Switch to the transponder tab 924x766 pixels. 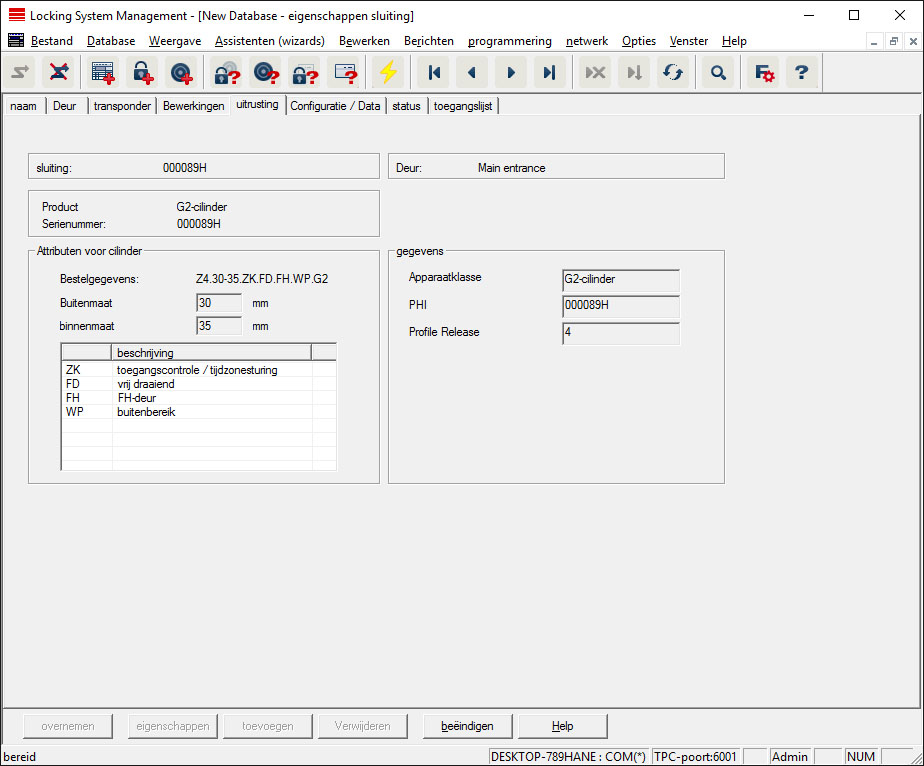[x=122, y=106]
